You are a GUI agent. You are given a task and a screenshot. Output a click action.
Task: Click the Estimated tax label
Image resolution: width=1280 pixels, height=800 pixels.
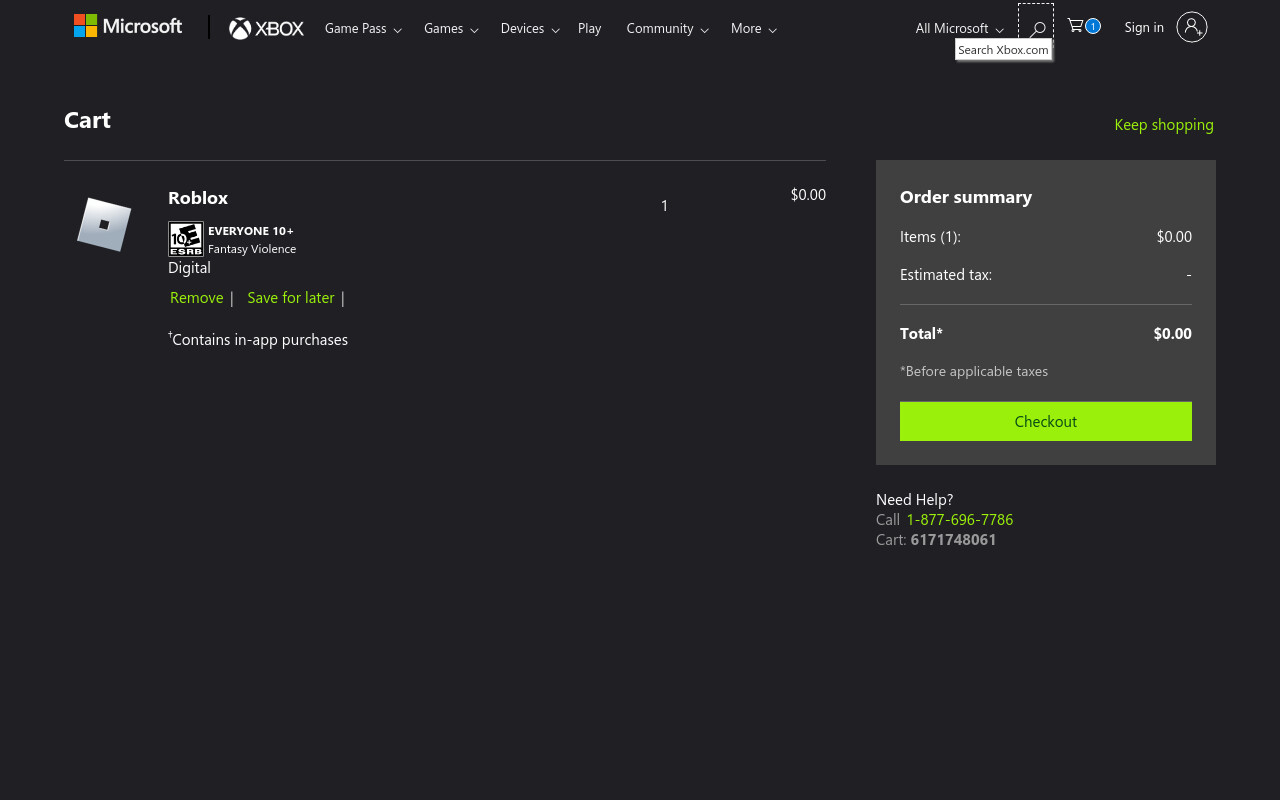[x=946, y=274]
